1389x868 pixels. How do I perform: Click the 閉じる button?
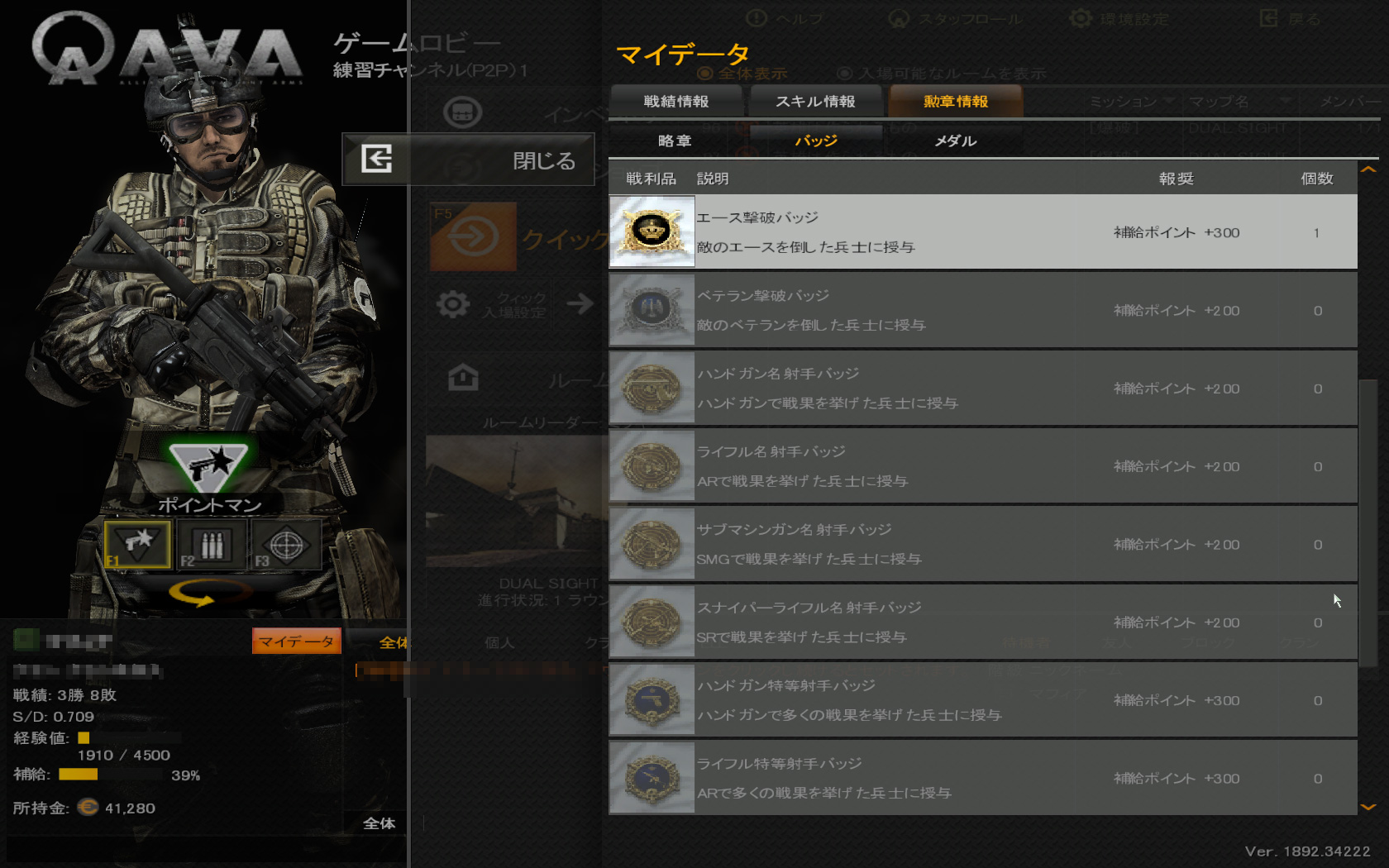pos(468,159)
